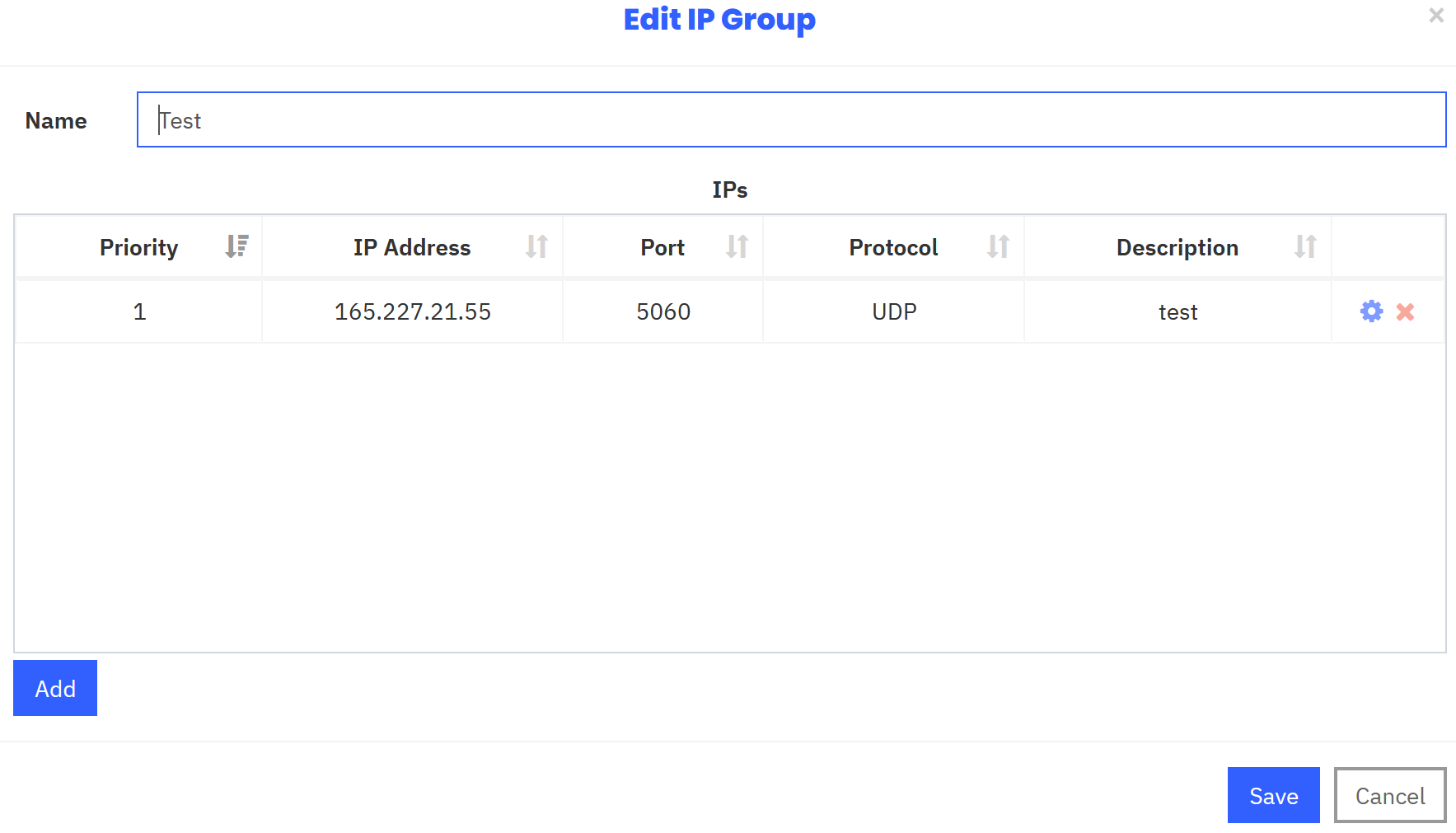Click the Protocol column header
Screen dimensions: 1456x833
pos(893,247)
